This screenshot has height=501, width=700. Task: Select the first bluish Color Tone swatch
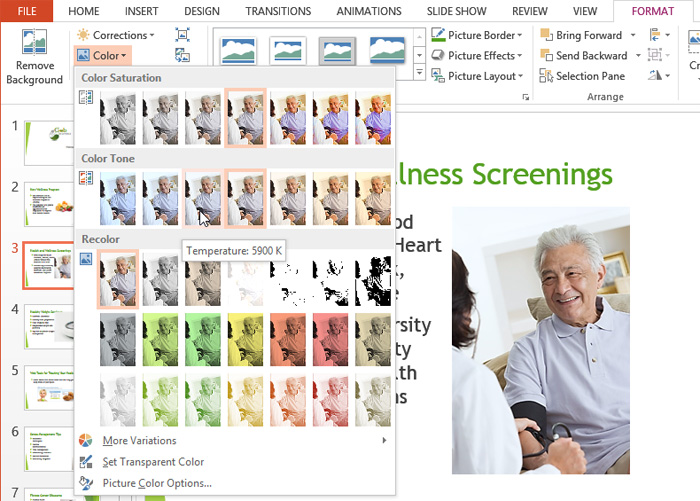click(x=118, y=199)
